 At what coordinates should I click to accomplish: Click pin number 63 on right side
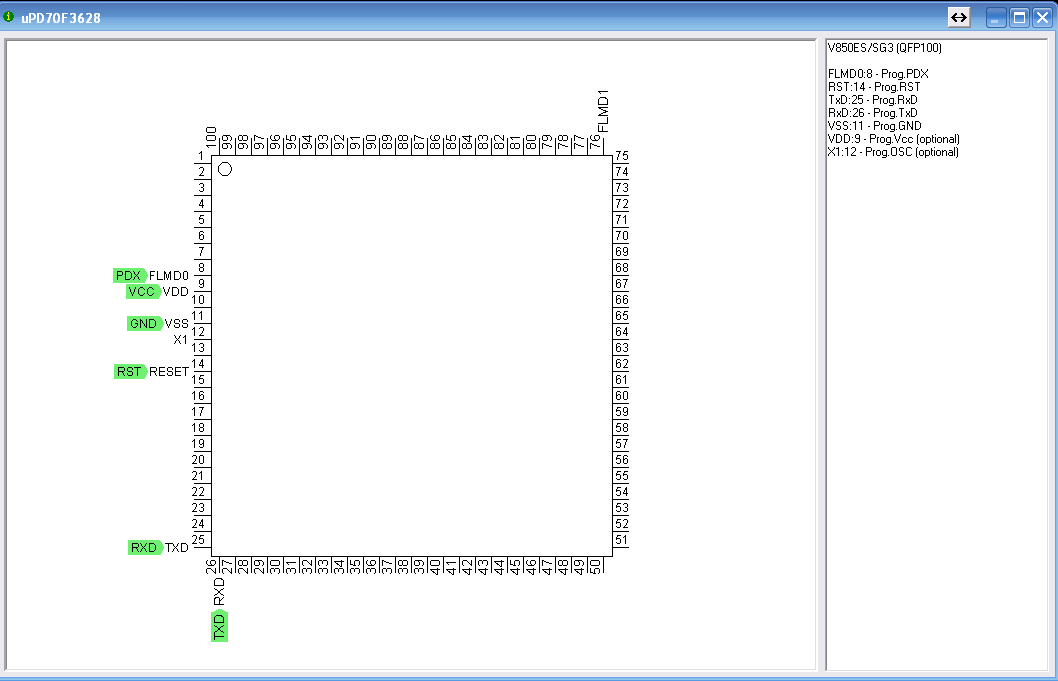pyautogui.click(x=621, y=348)
